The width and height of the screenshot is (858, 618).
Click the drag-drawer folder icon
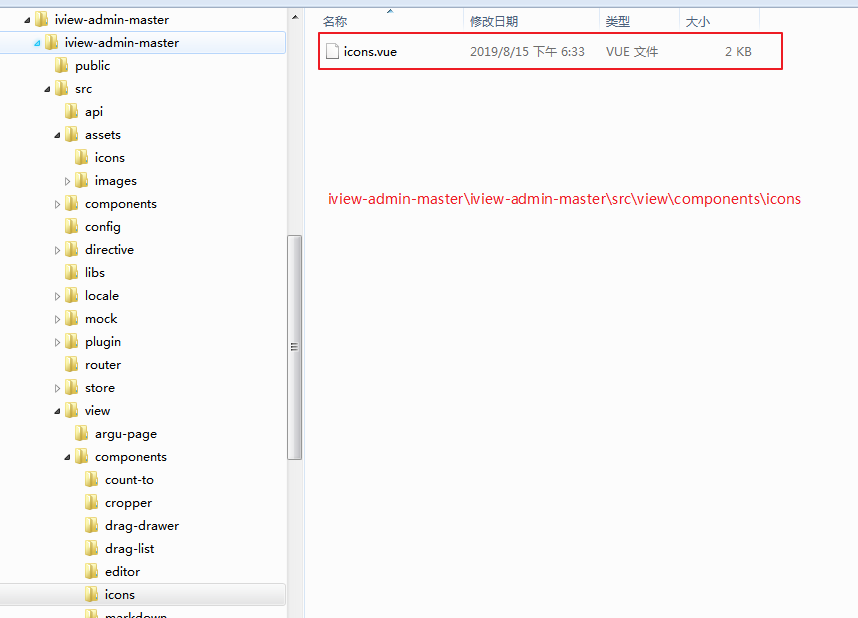coord(91,525)
